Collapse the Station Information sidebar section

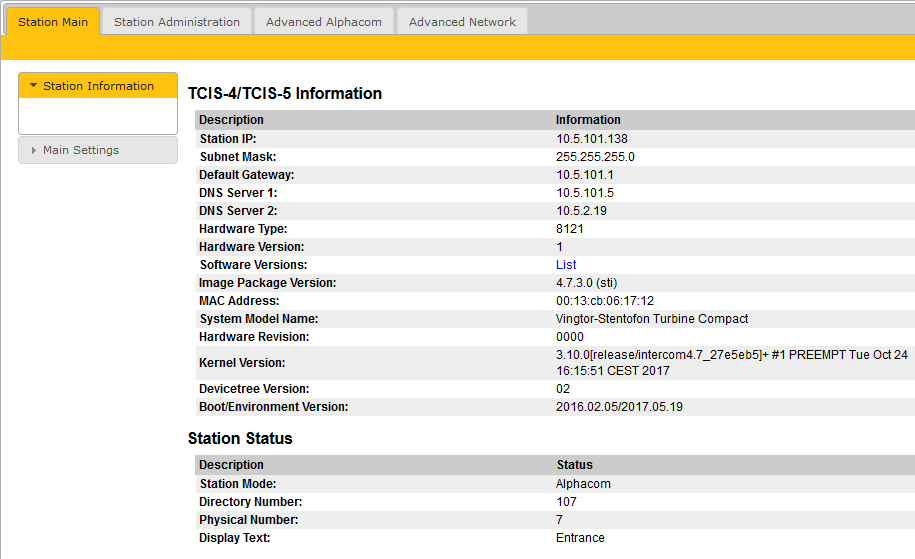98,86
